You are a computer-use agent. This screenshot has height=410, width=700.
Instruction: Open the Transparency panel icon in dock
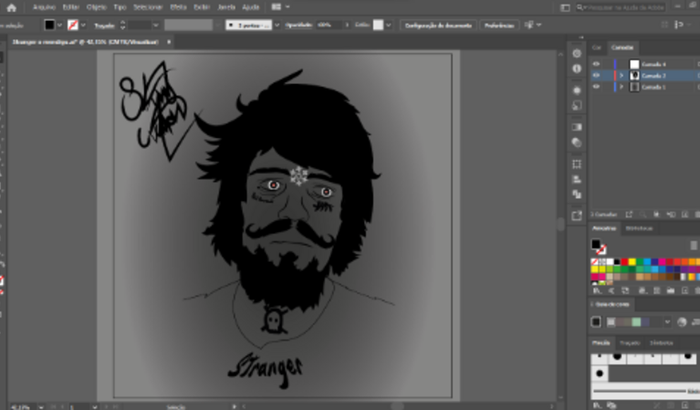[x=577, y=142]
